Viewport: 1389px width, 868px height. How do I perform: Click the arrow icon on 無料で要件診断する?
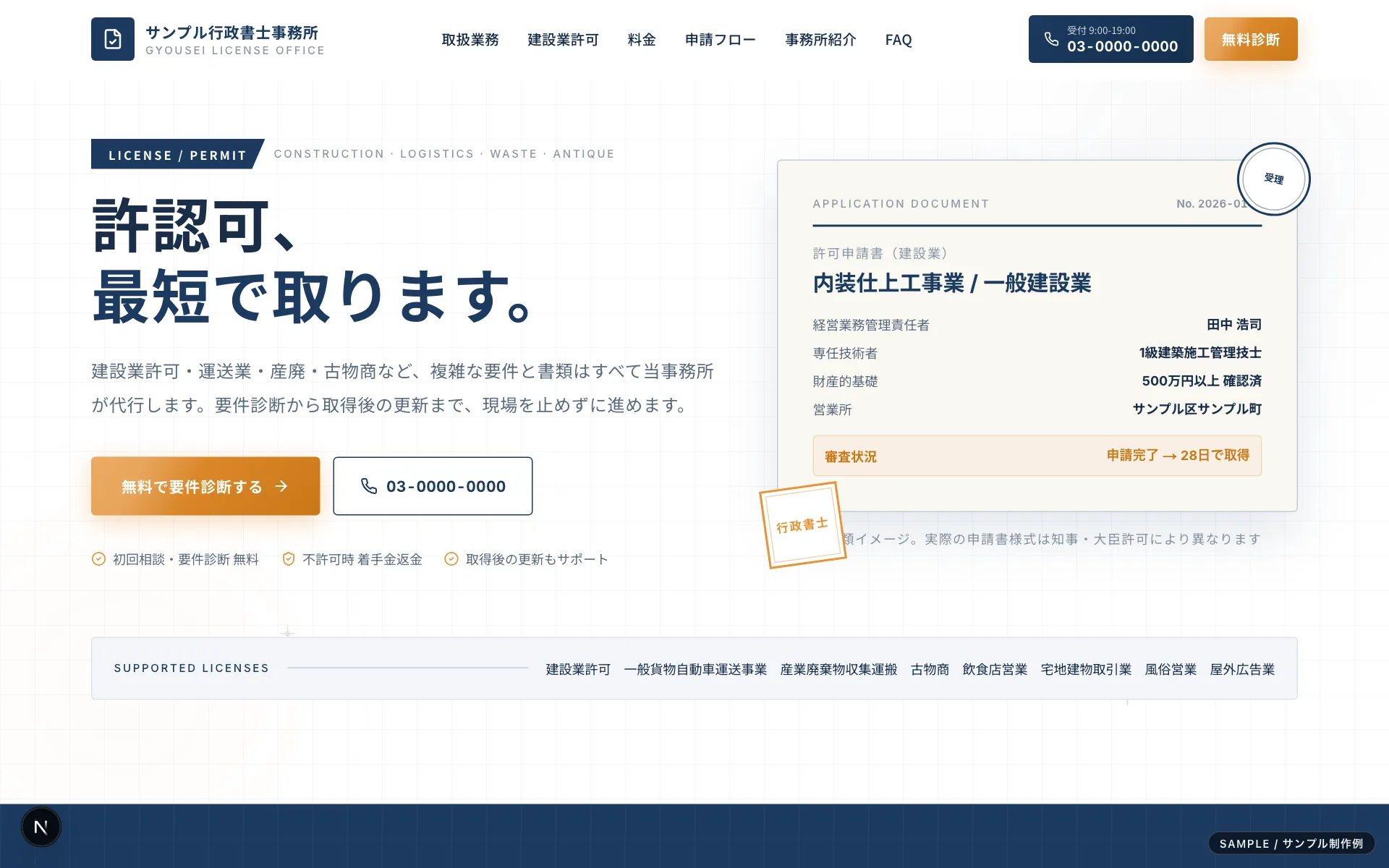(281, 487)
